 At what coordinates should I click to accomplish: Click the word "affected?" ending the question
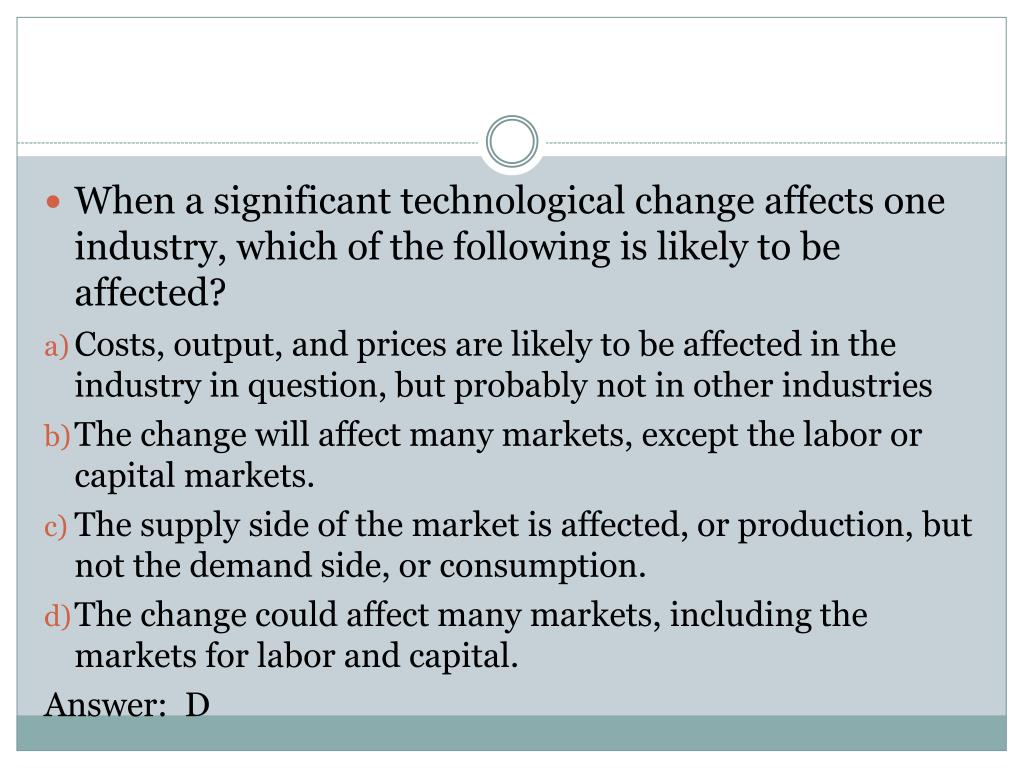coord(150,293)
